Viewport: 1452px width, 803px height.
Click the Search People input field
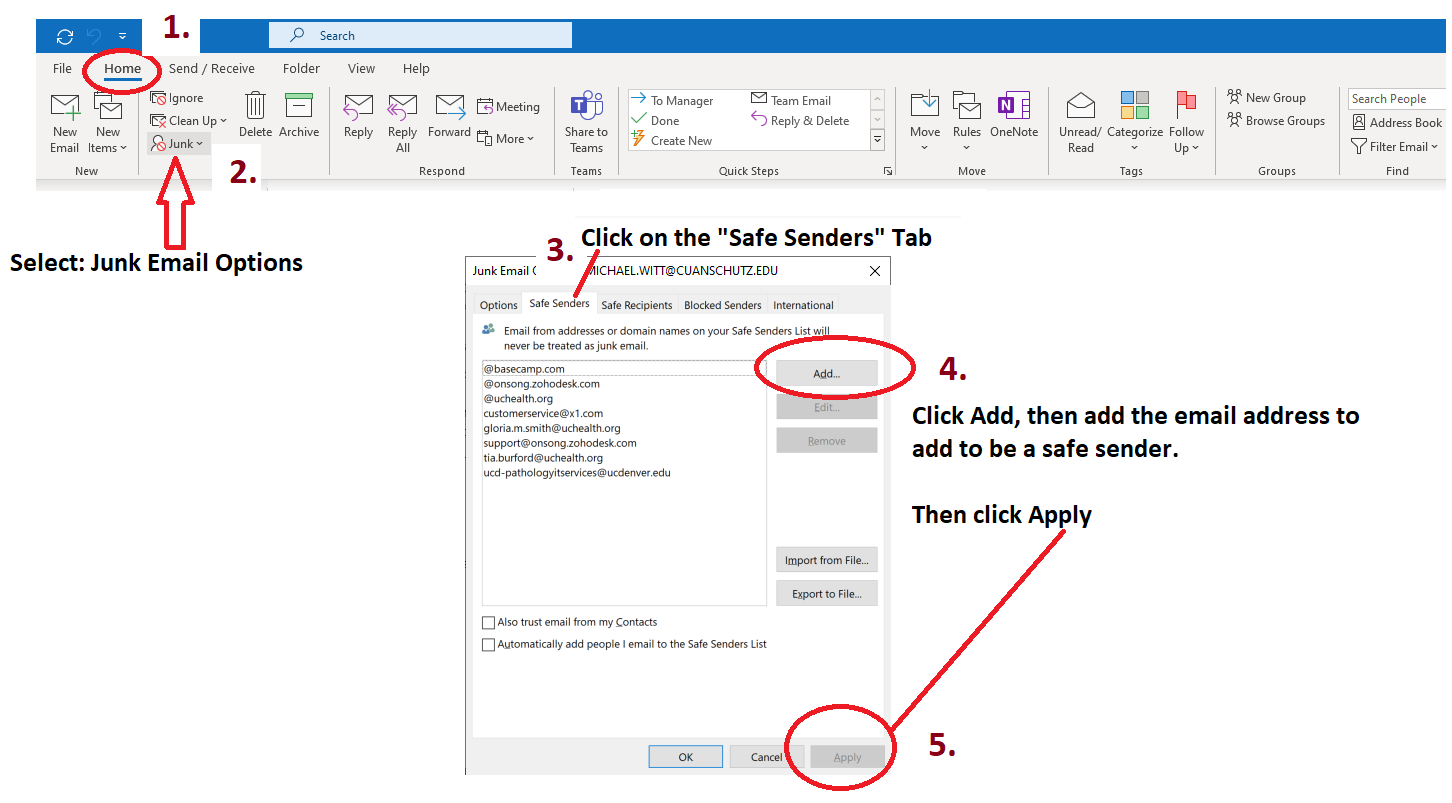point(1396,99)
